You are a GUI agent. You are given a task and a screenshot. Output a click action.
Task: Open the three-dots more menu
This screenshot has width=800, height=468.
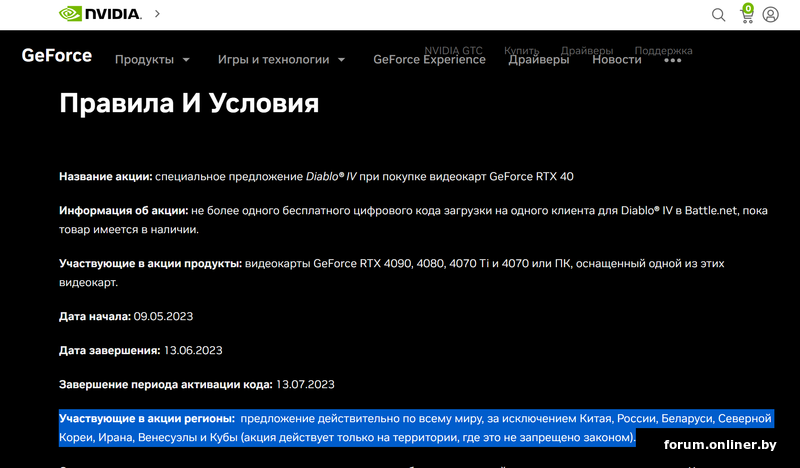672,60
